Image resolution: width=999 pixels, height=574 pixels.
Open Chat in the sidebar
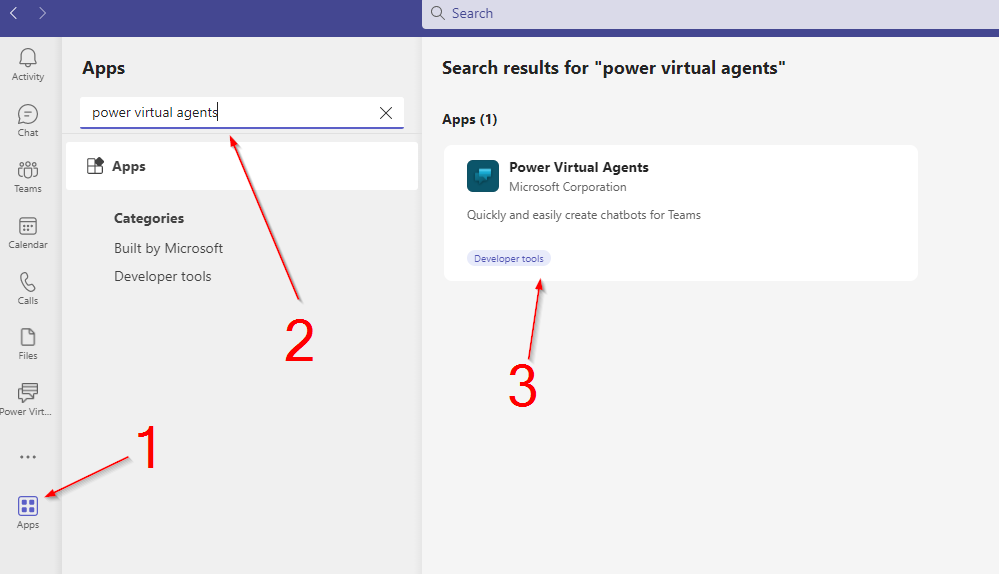pos(28,120)
